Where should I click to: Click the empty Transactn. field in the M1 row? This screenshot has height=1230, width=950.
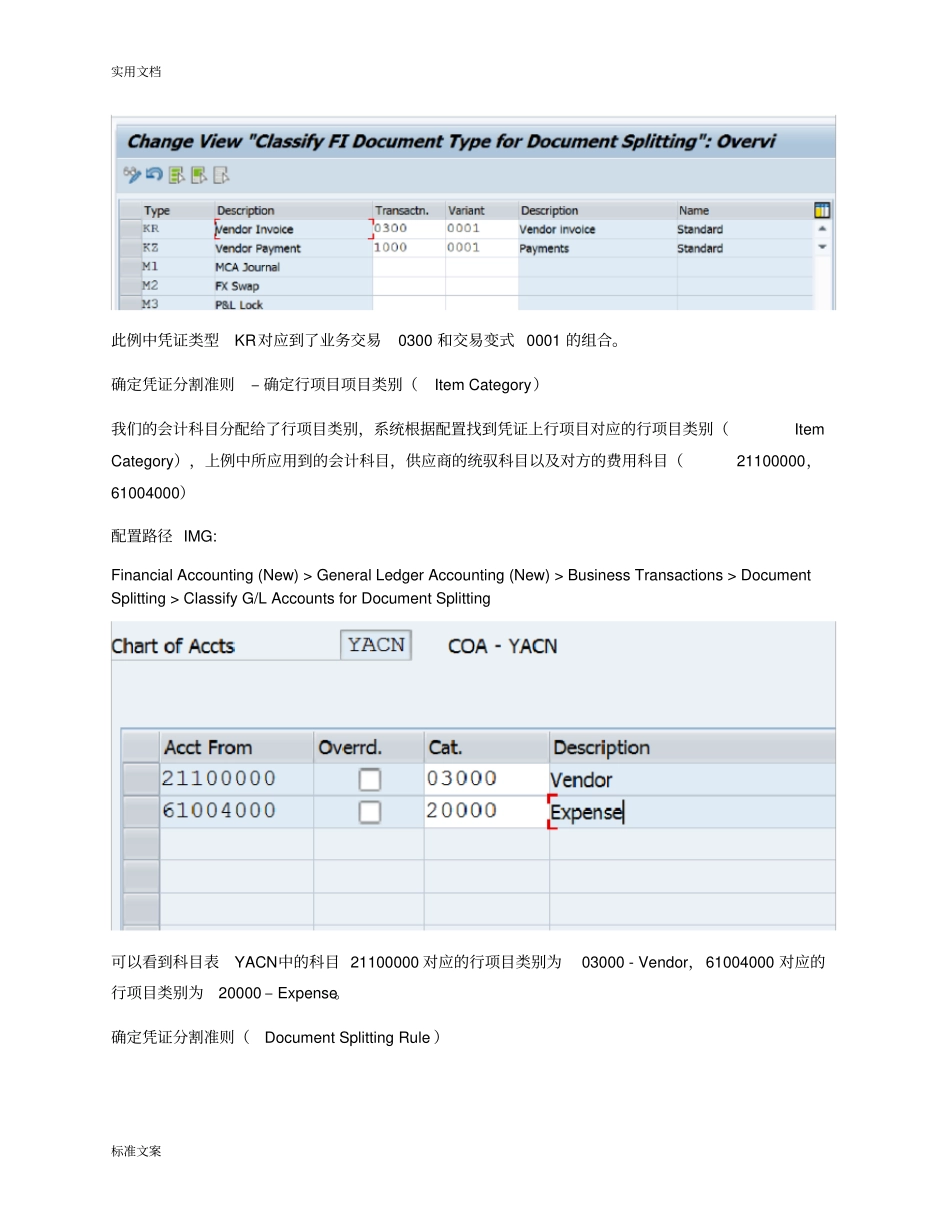point(408,267)
